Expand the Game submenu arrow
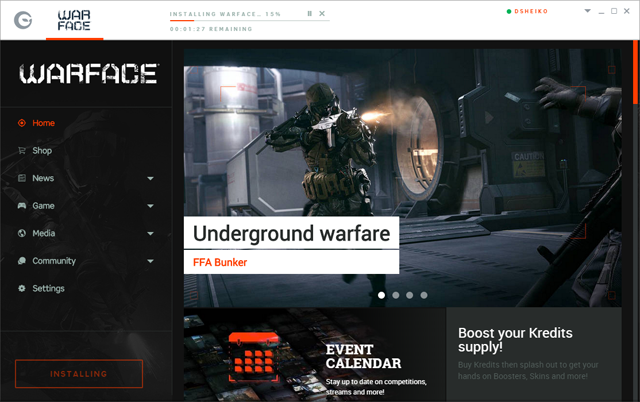The image size is (640, 402). pyautogui.click(x=151, y=206)
